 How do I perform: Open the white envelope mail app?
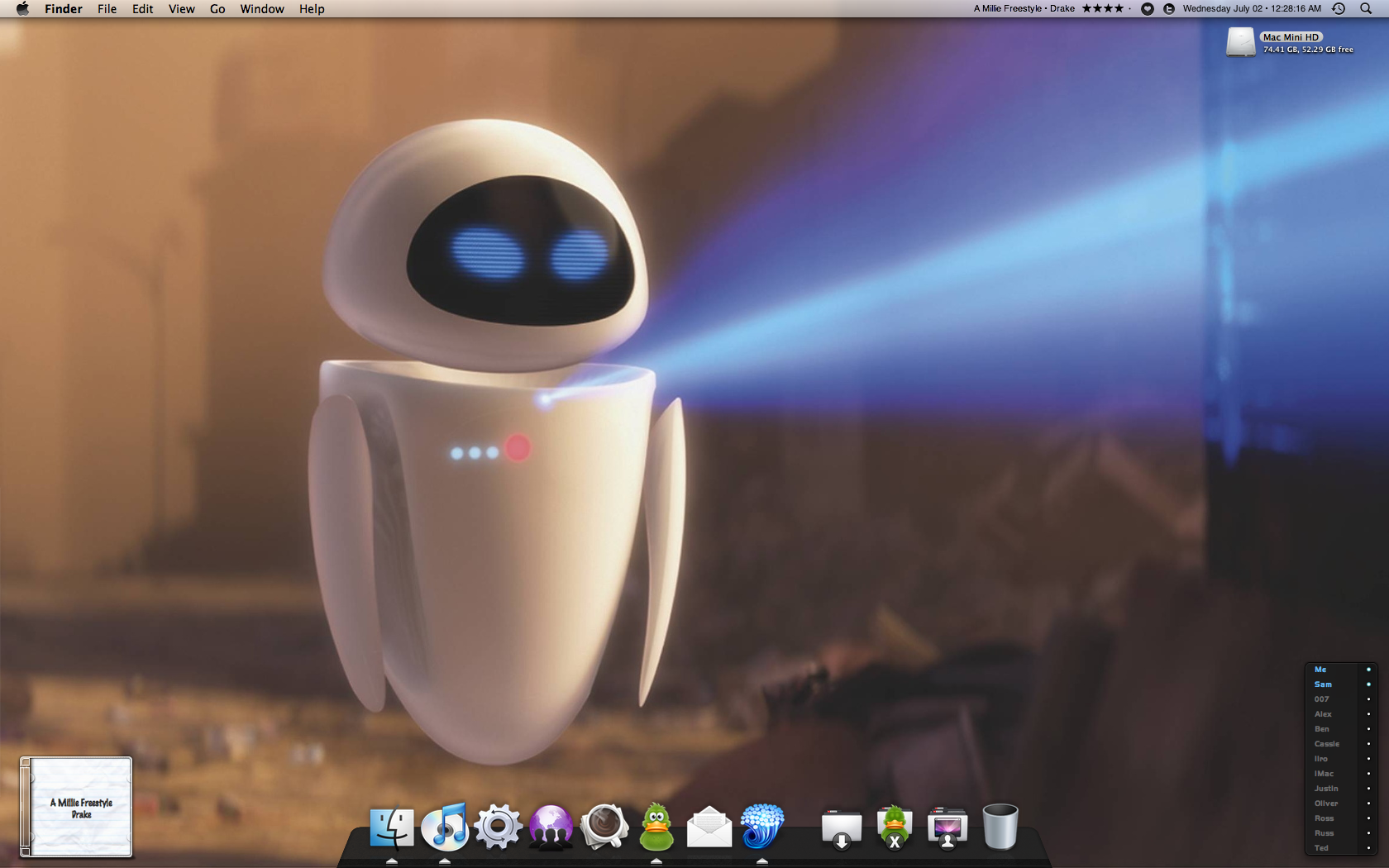click(709, 827)
